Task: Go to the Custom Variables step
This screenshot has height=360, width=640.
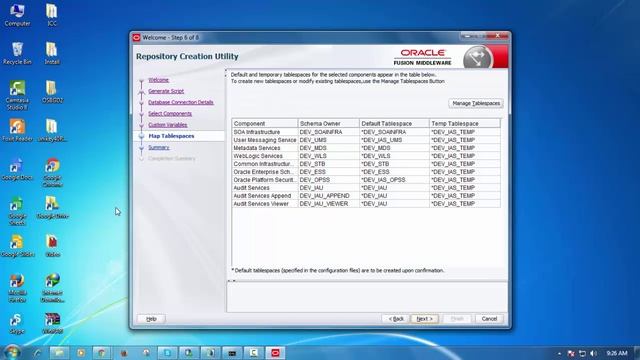Action: (167, 125)
